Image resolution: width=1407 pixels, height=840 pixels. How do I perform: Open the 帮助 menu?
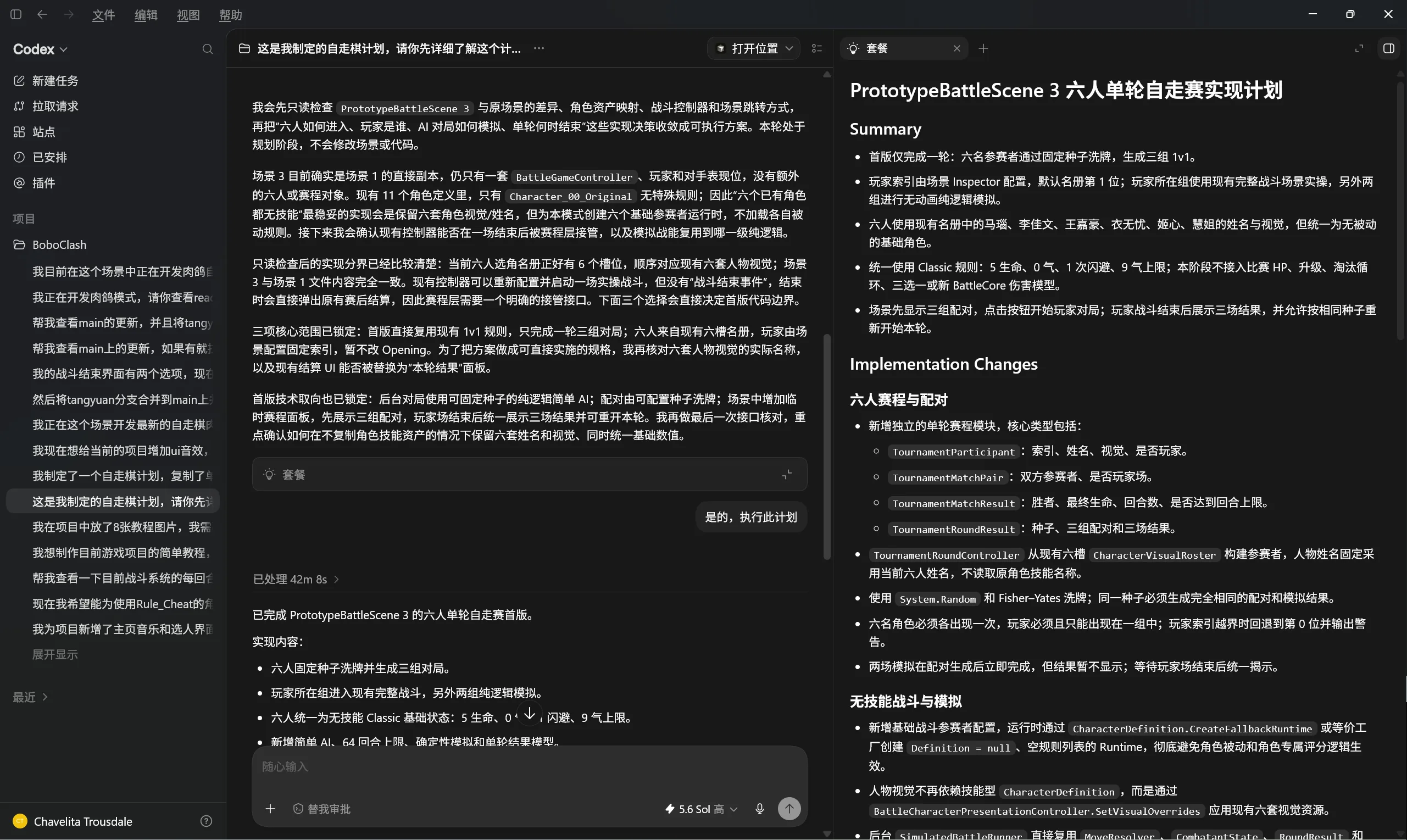(x=230, y=15)
